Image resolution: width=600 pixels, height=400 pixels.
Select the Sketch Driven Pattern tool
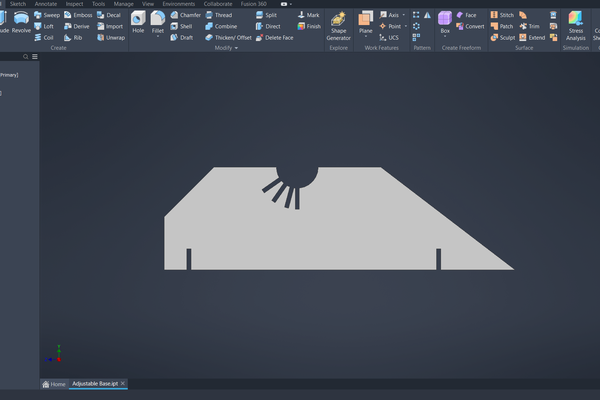pos(416,38)
